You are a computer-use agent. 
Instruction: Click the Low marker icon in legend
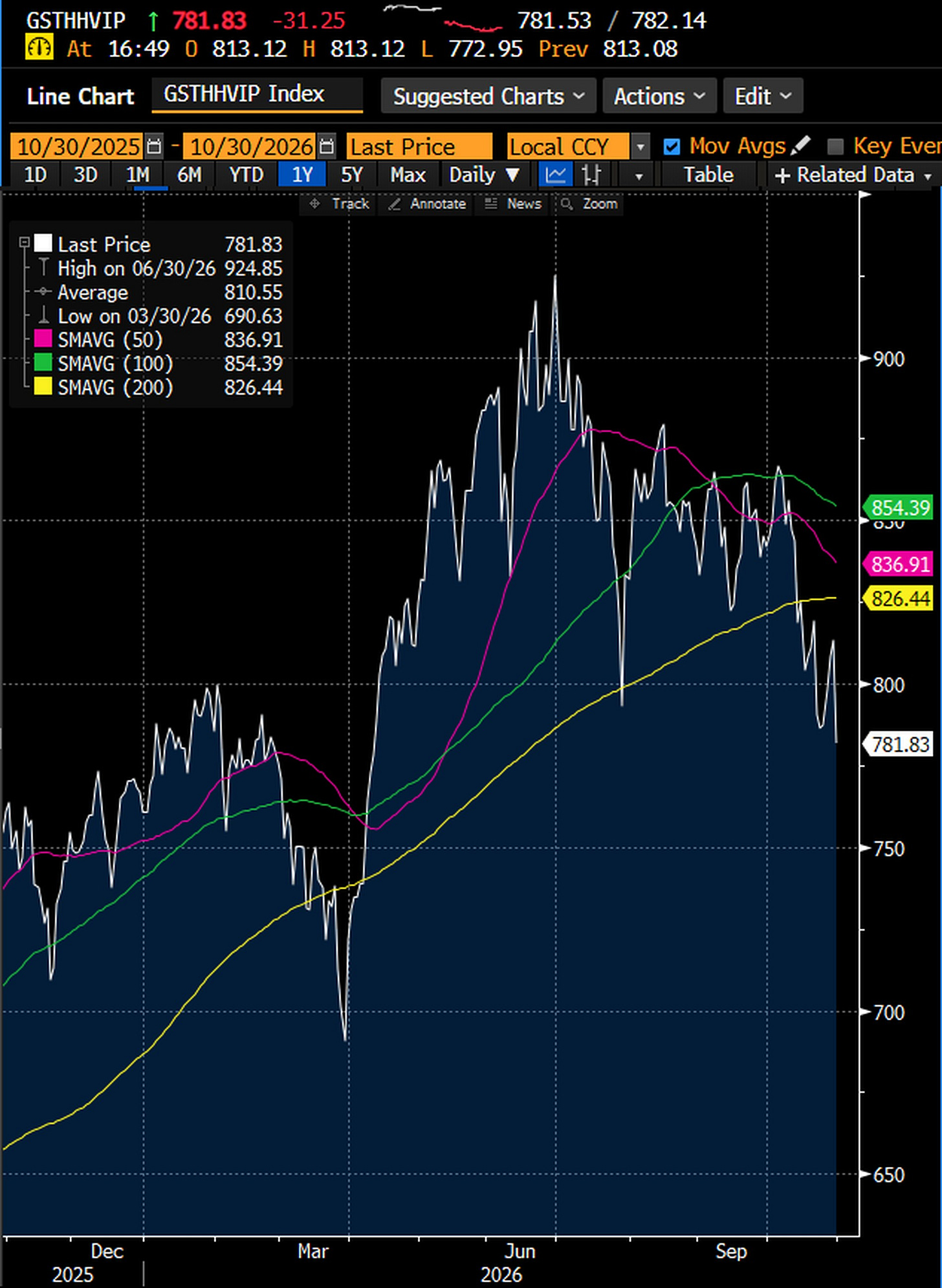click(43, 315)
